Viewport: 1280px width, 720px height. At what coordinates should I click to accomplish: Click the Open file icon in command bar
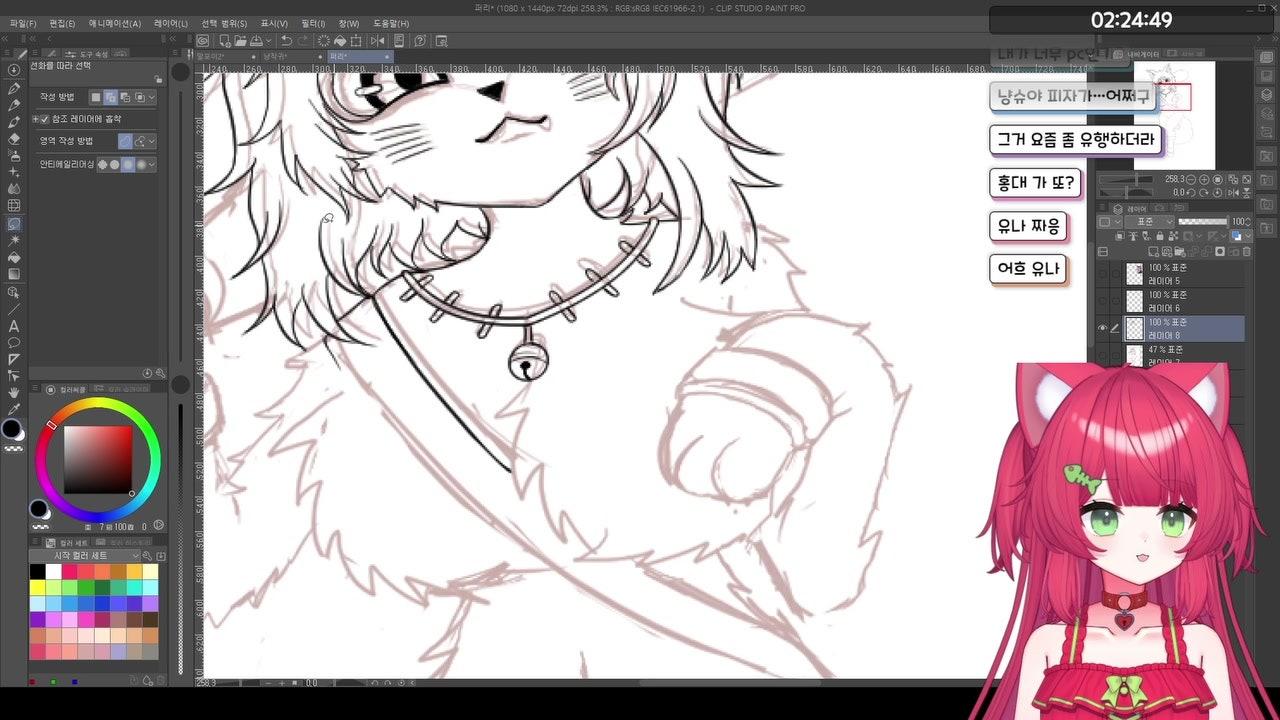tap(239, 40)
